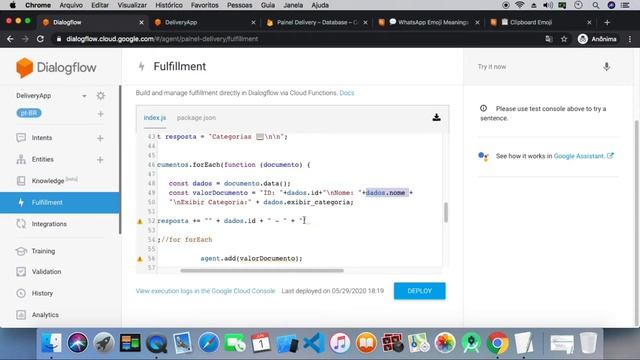Viewport: 640px width, 360px height.
Task: Download the fulfillment code with download icon
Action: click(x=436, y=118)
